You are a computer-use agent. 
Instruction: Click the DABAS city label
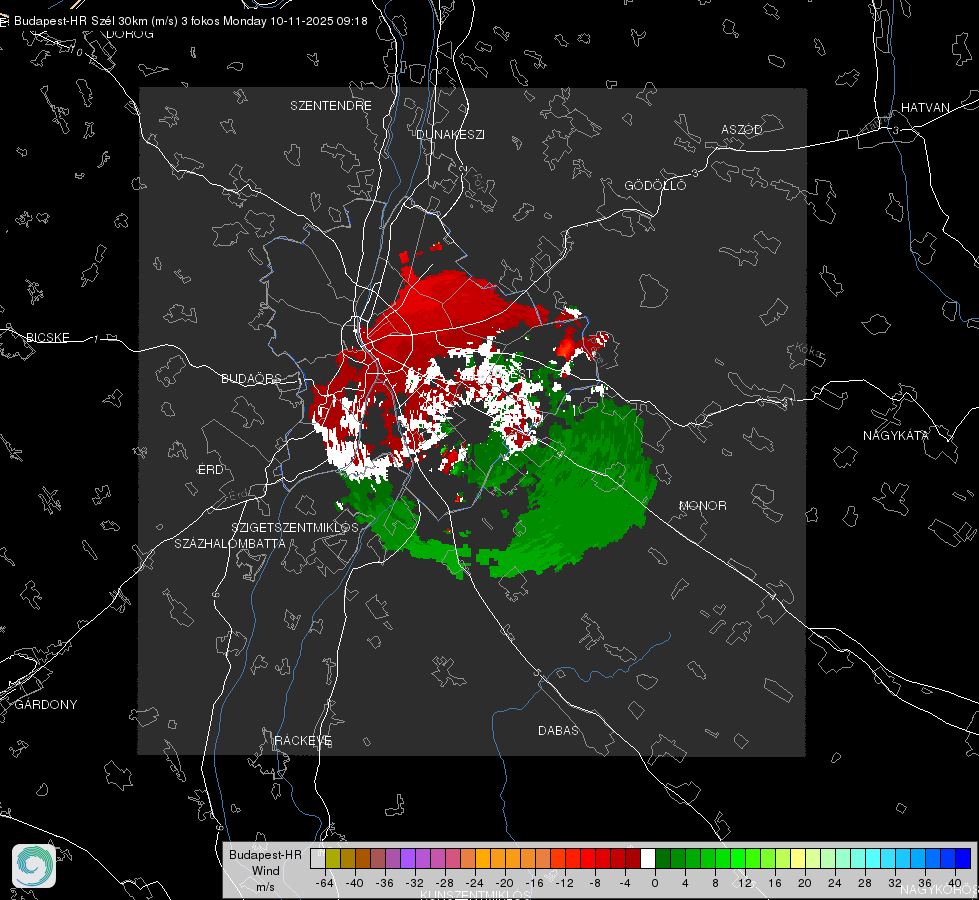558,731
